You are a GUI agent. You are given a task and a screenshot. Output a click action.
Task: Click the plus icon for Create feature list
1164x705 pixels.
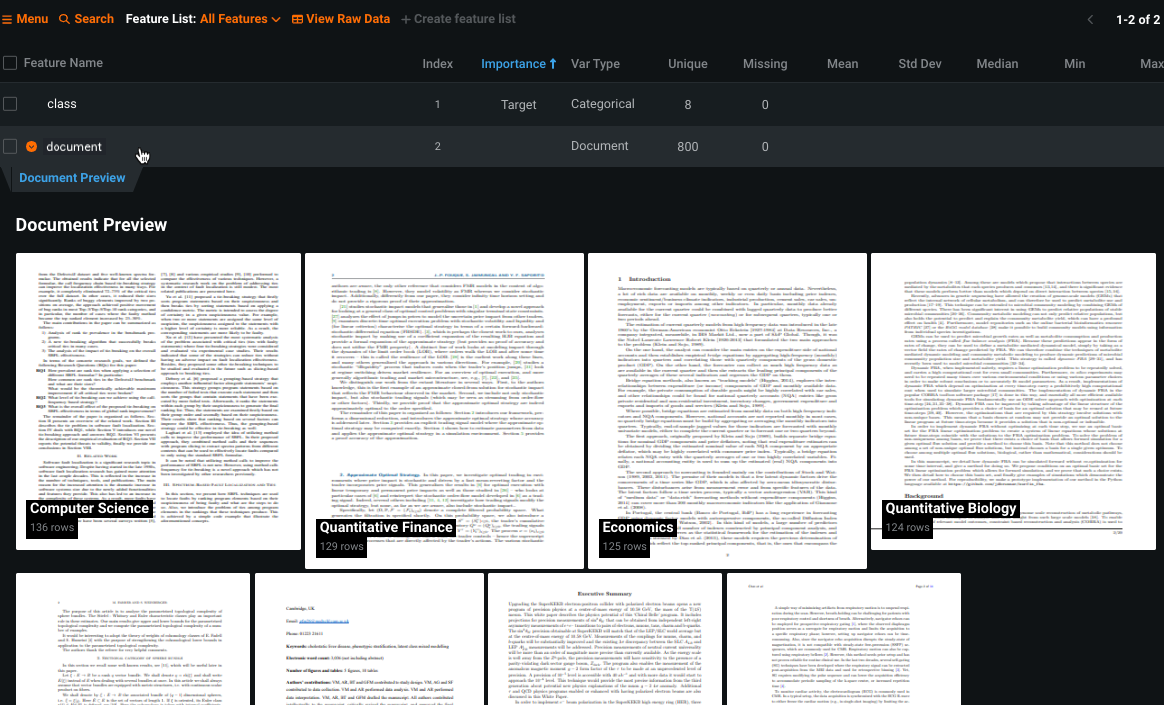[406, 19]
